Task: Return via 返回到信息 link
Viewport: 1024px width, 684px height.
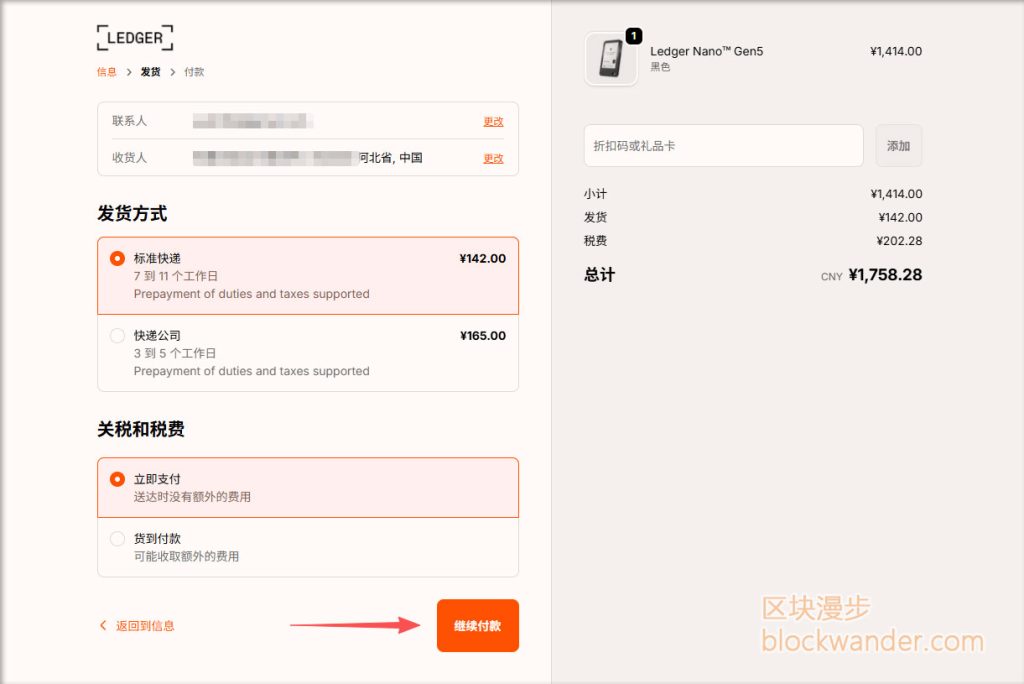Action: (x=145, y=626)
